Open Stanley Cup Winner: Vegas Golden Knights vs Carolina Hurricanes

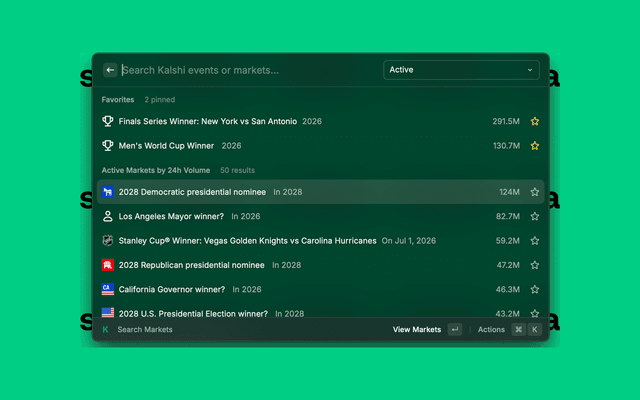pos(321,241)
